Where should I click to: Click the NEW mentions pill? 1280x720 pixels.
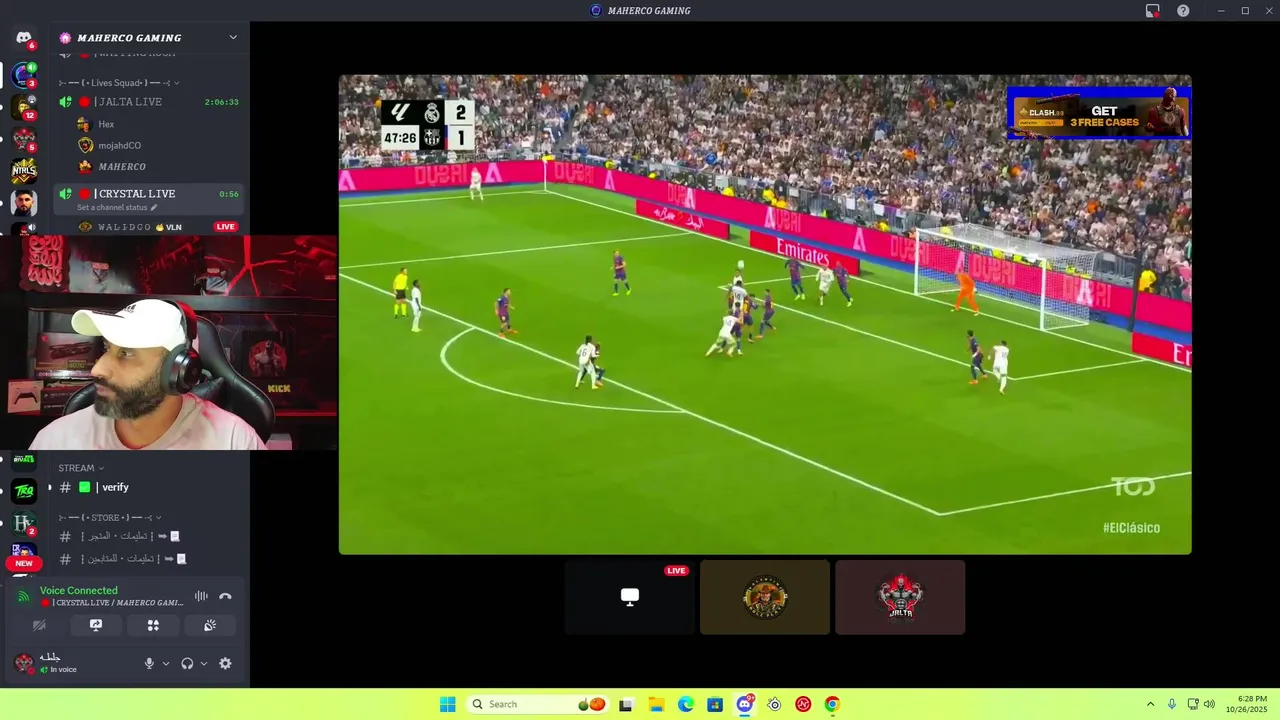(24, 563)
